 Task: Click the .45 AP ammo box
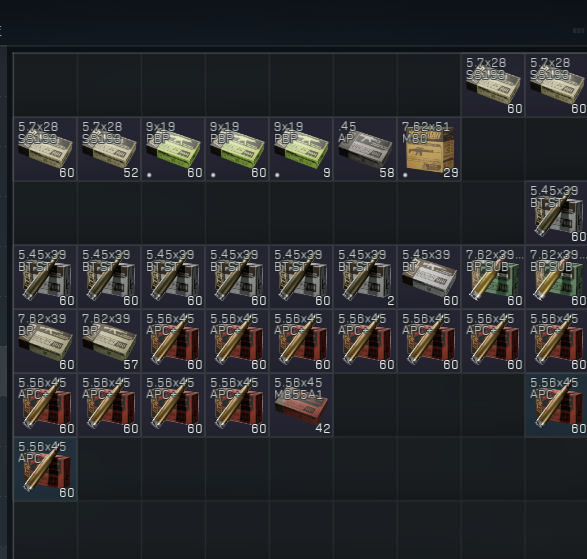[x=365, y=149]
